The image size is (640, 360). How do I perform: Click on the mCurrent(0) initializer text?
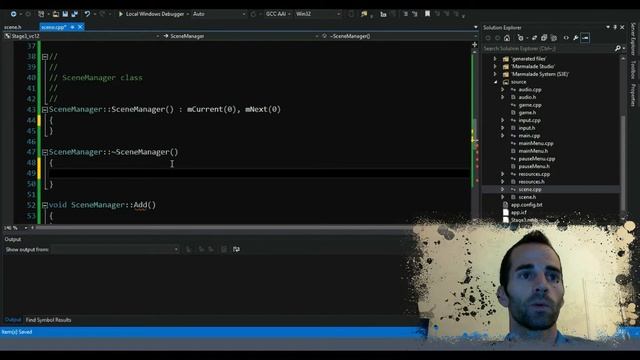[211, 109]
